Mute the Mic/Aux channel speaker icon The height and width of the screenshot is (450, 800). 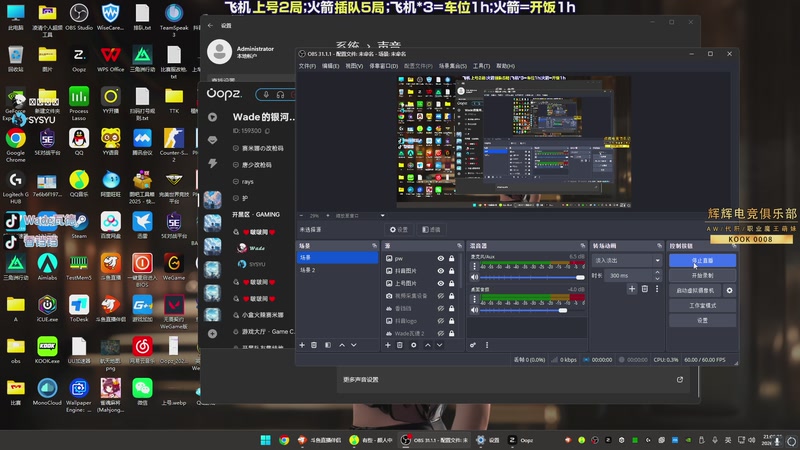point(474,277)
